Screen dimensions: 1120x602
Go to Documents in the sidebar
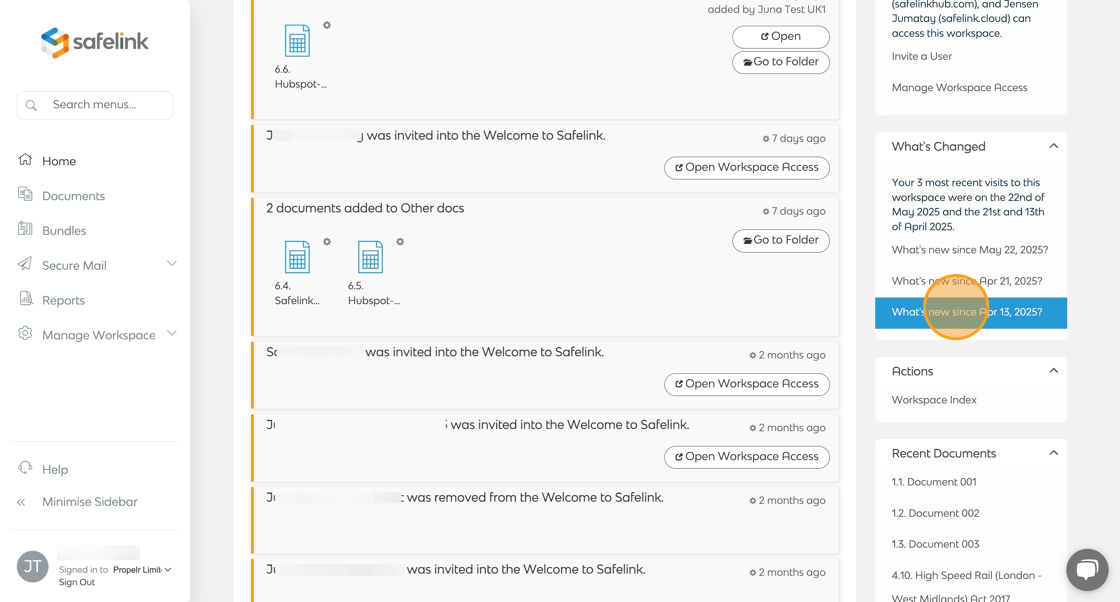pos(73,196)
